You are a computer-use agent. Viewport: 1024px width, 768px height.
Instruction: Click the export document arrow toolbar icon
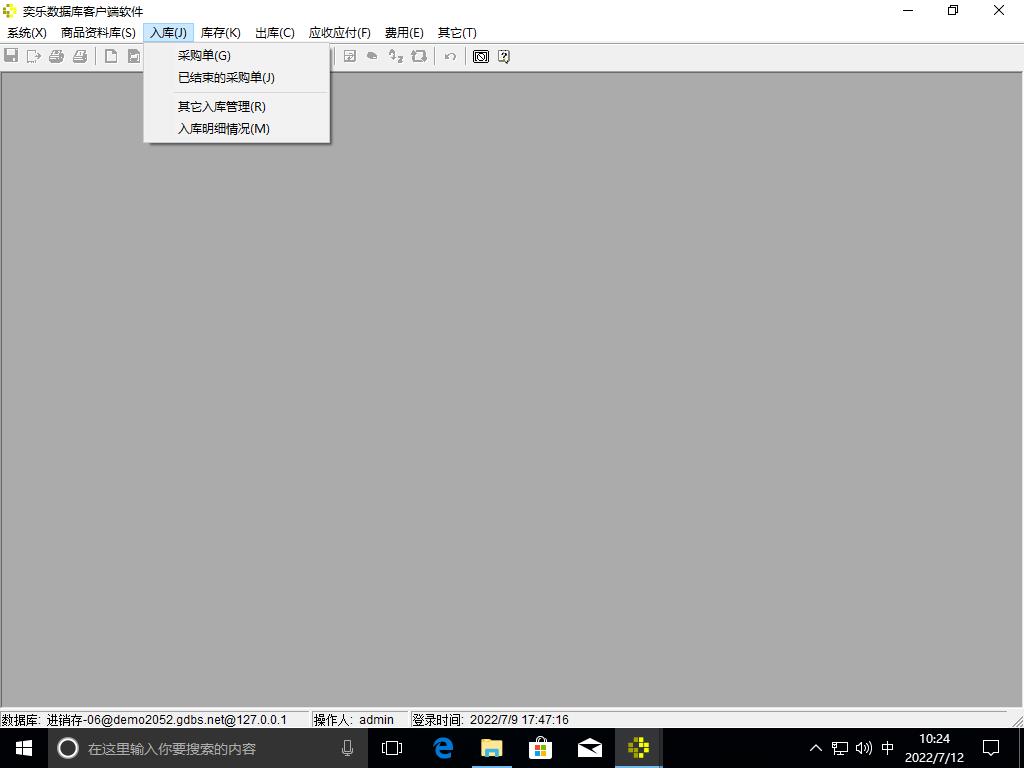tap(34, 56)
